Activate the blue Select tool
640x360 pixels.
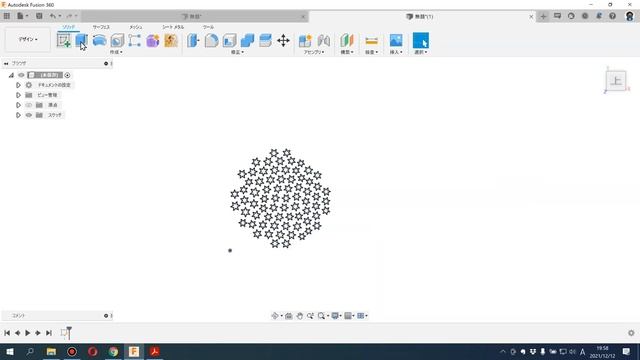(x=421, y=40)
